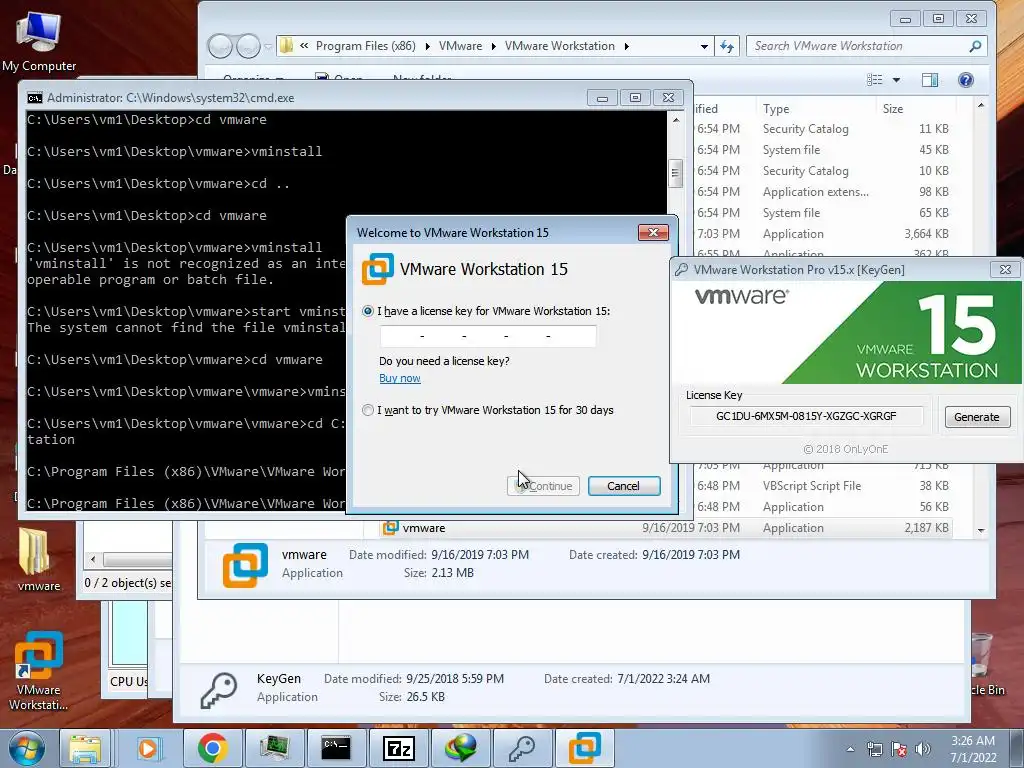The height and width of the screenshot is (768, 1024).
Task: Switch to VMware Workstation taskbar icon
Action: pos(585,748)
